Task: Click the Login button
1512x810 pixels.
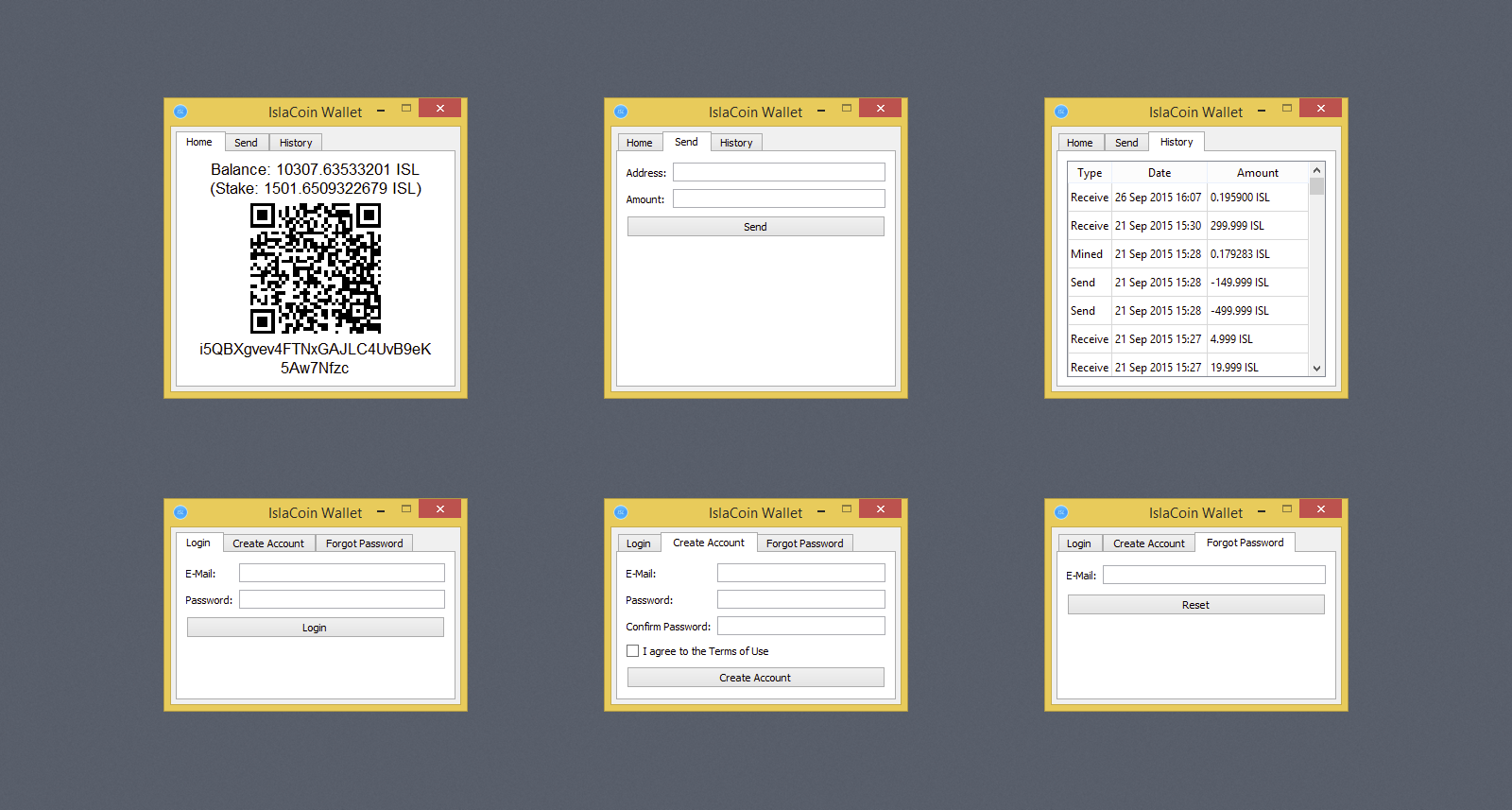Action: point(316,628)
